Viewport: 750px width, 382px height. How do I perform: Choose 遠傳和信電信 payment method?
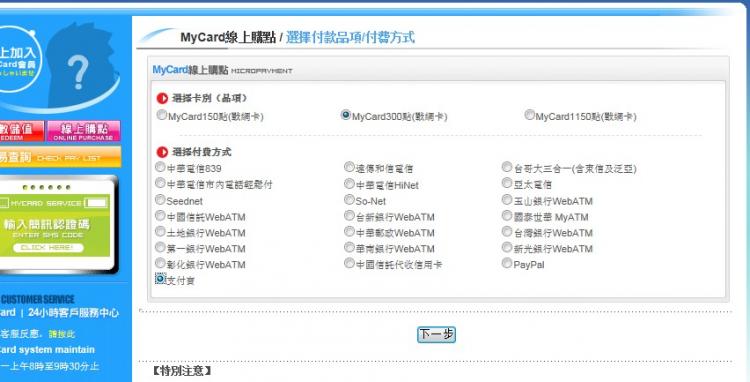349,167
